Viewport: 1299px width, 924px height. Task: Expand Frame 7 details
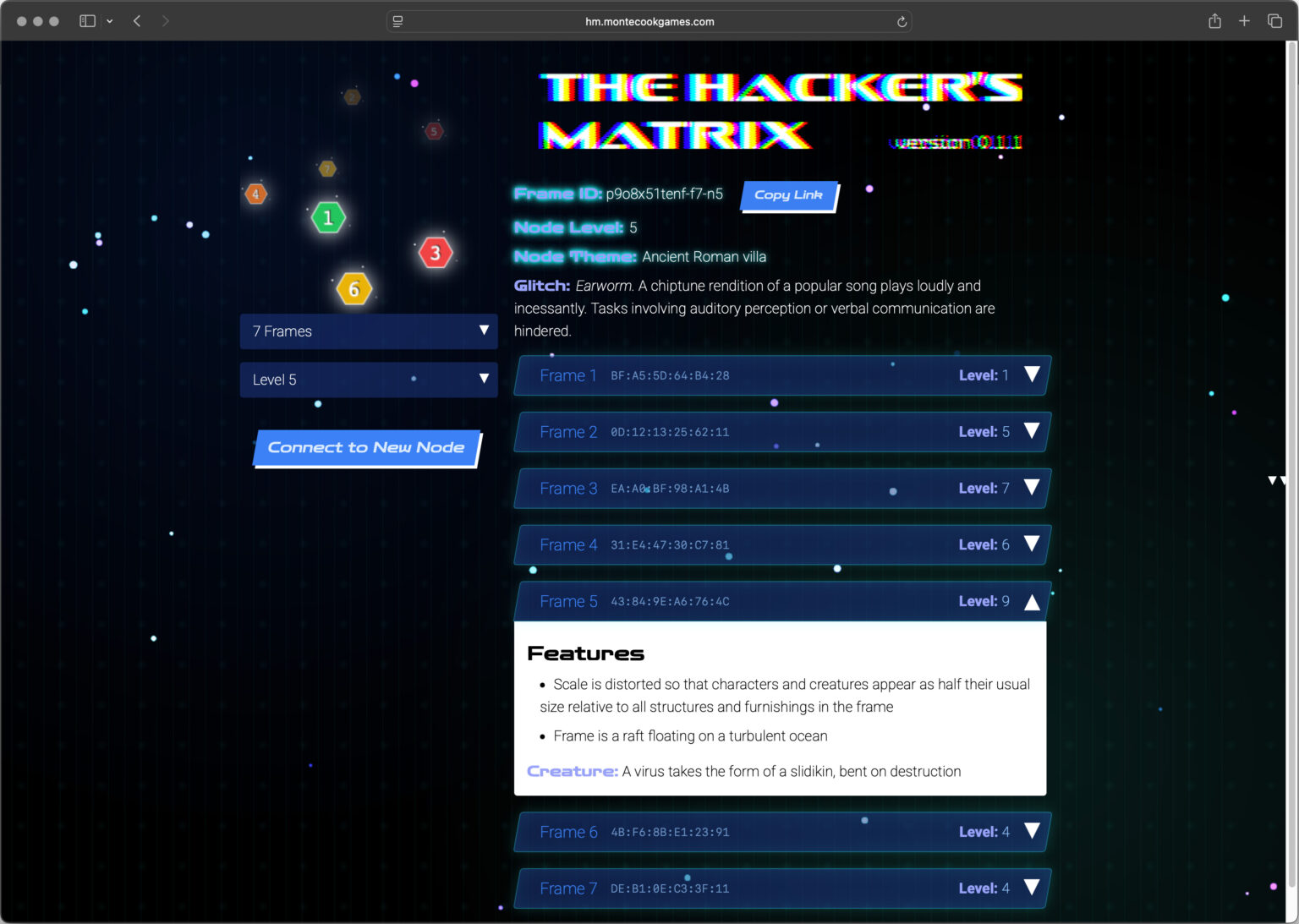click(x=1032, y=888)
